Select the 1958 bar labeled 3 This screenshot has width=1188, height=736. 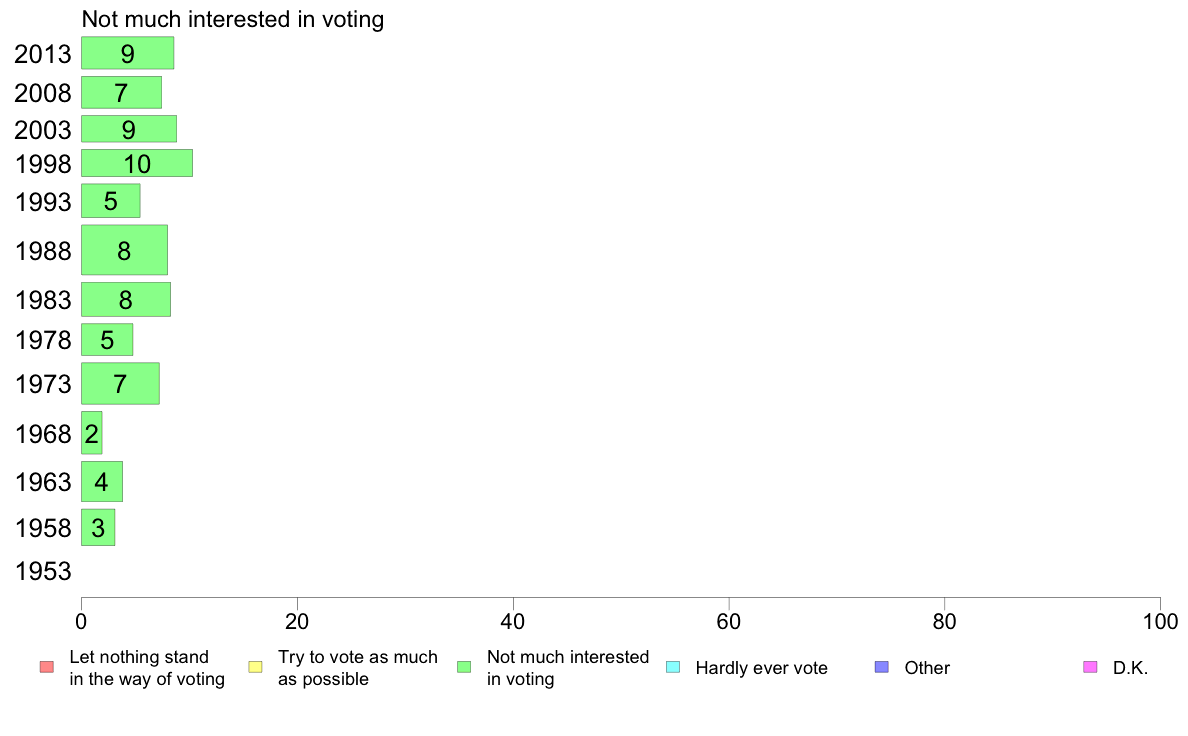coord(98,527)
